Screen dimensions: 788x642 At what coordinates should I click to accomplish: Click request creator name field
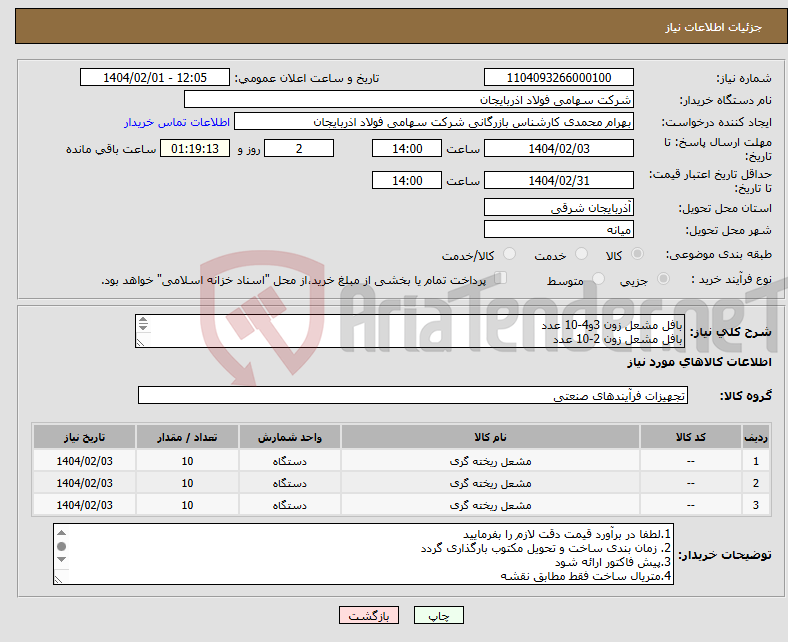point(434,122)
